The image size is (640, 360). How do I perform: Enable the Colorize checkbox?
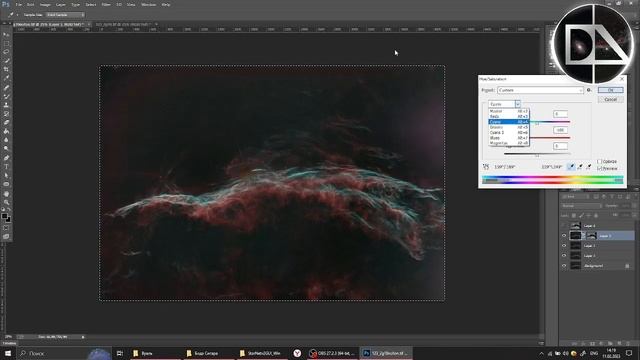coord(600,162)
